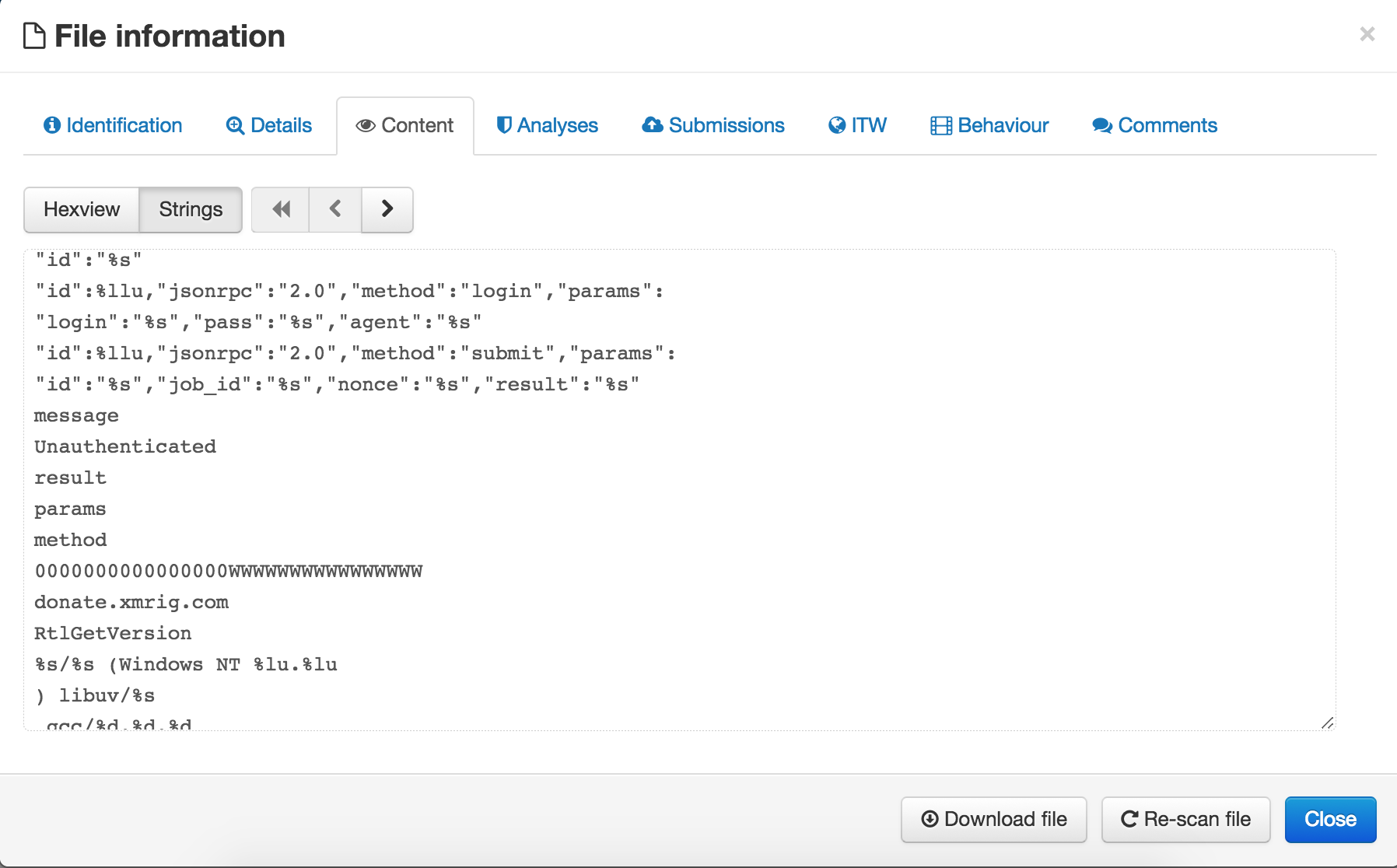Select the Strings view toggle
The width and height of the screenshot is (1397, 868).
[191, 209]
